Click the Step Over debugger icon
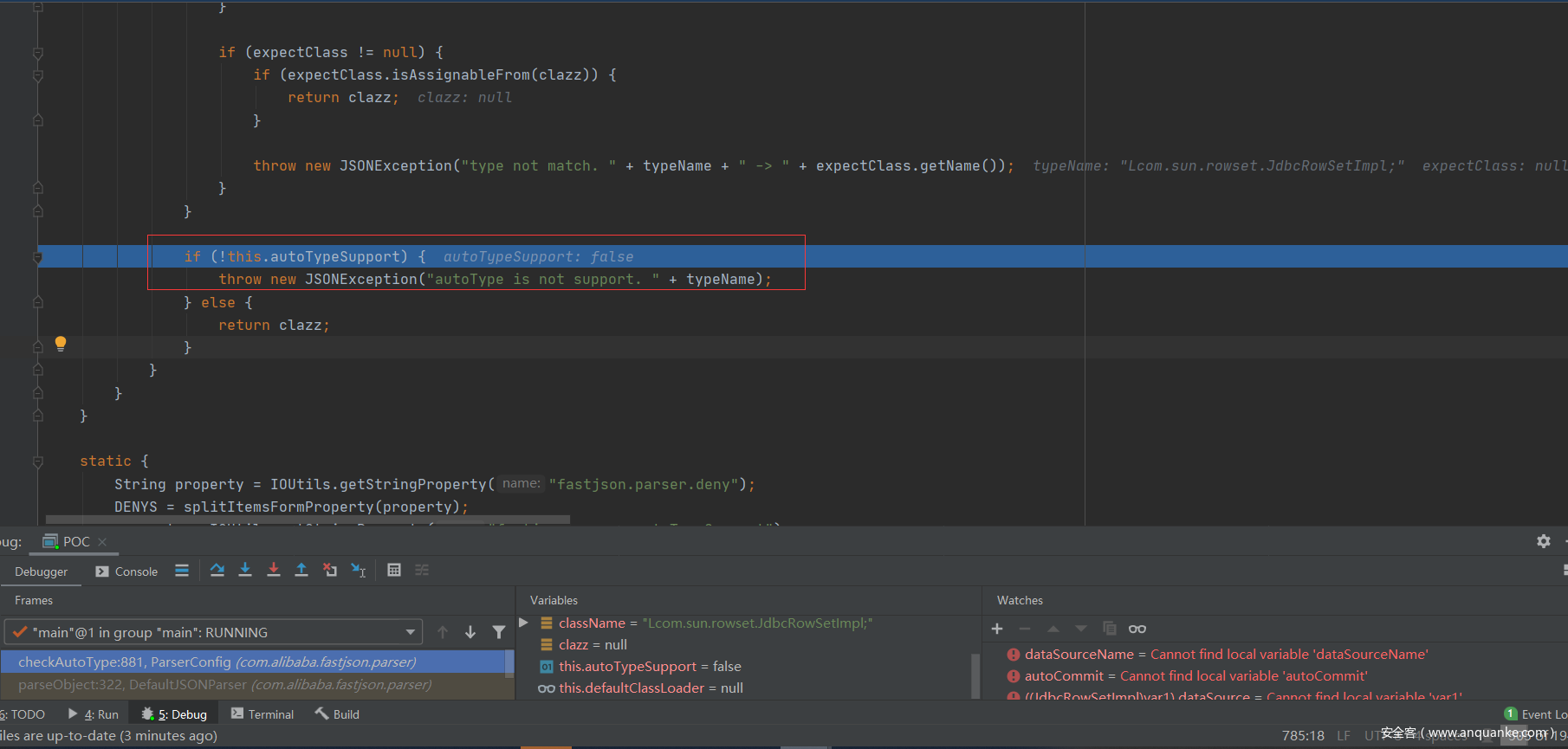Screen dimensions: 1568x749 click(x=217, y=570)
